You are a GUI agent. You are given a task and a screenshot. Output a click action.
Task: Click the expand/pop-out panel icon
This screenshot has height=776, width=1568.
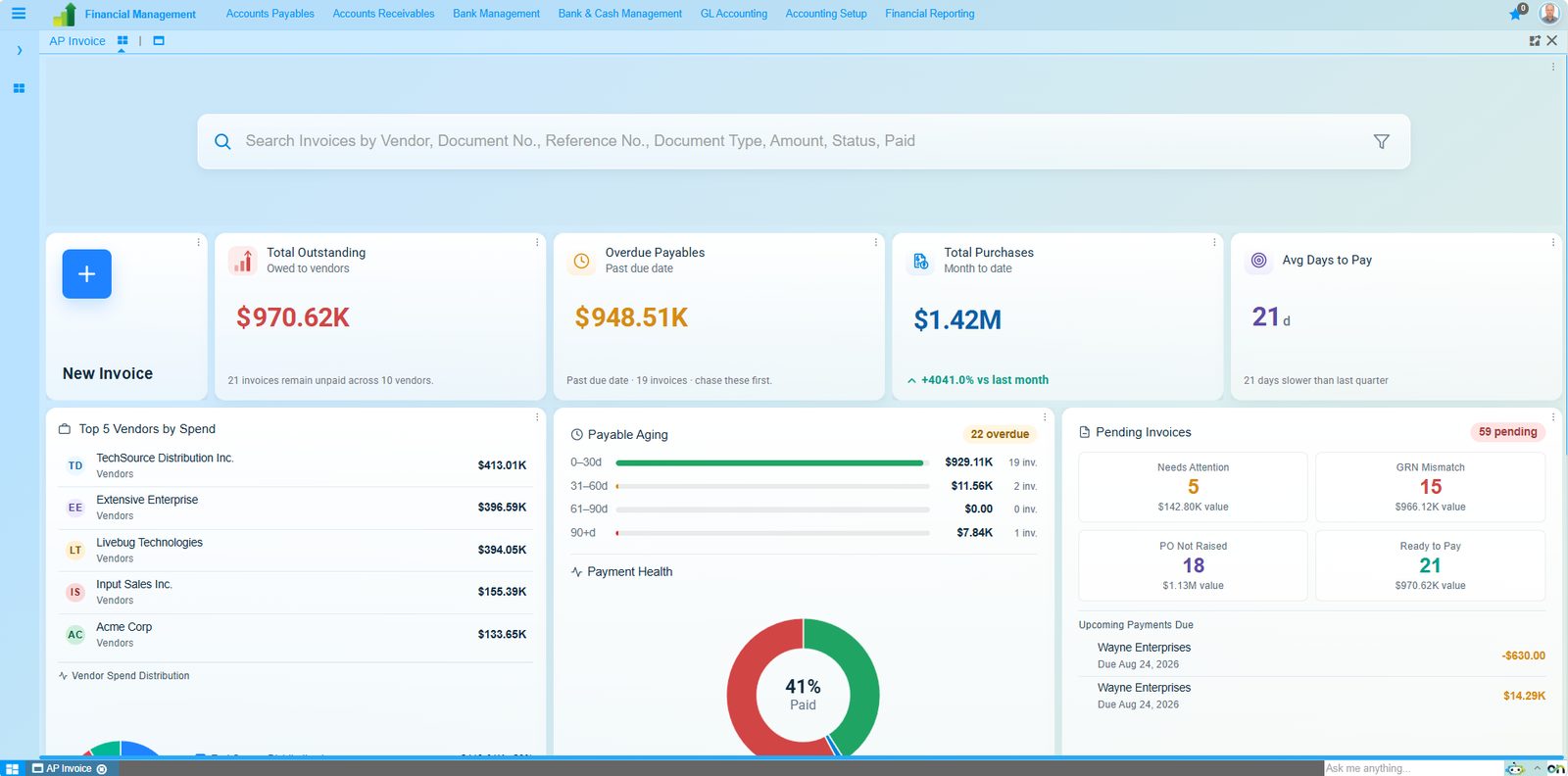point(1535,41)
